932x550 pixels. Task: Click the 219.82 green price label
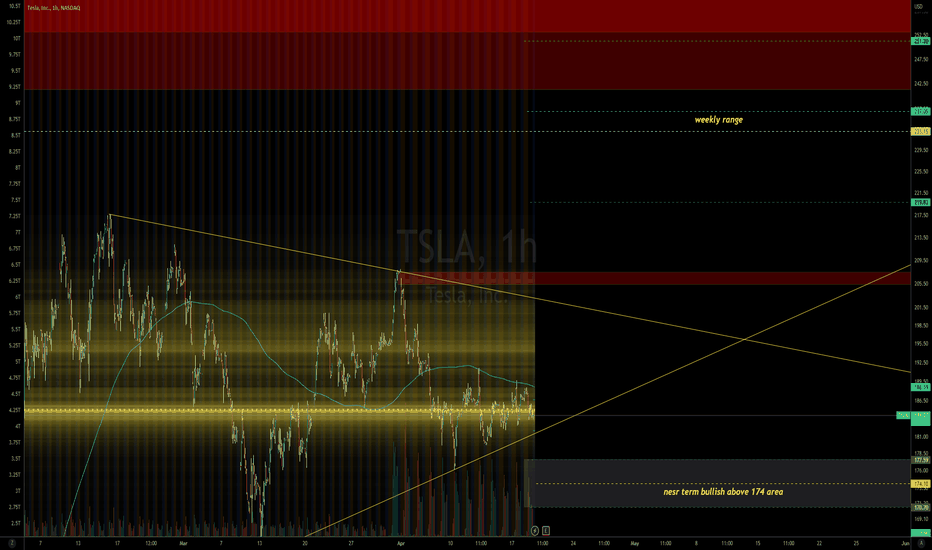tap(921, 203)
